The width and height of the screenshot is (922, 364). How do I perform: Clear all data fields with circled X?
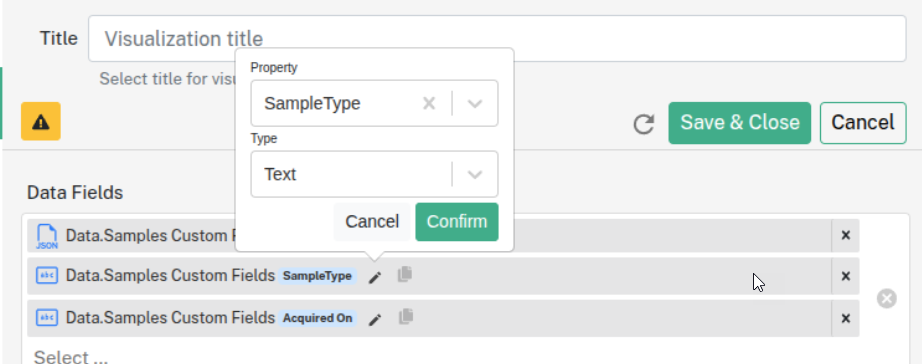click(887, 299)
